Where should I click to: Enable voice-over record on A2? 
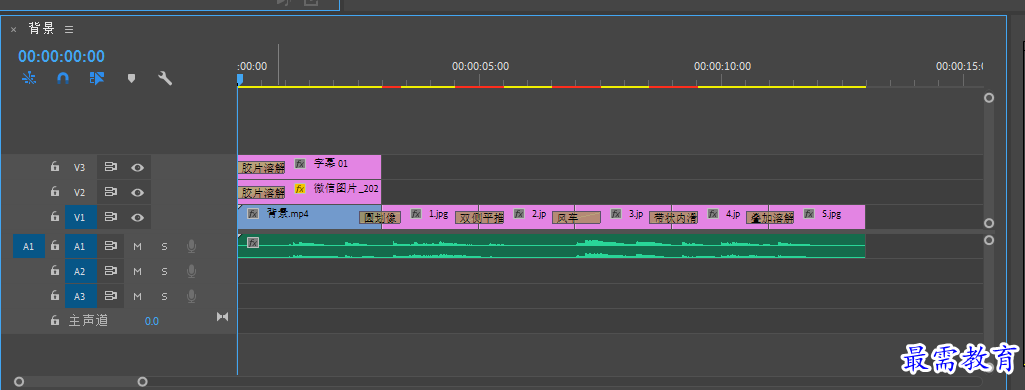pyautogui.click(x=191, y=271)
